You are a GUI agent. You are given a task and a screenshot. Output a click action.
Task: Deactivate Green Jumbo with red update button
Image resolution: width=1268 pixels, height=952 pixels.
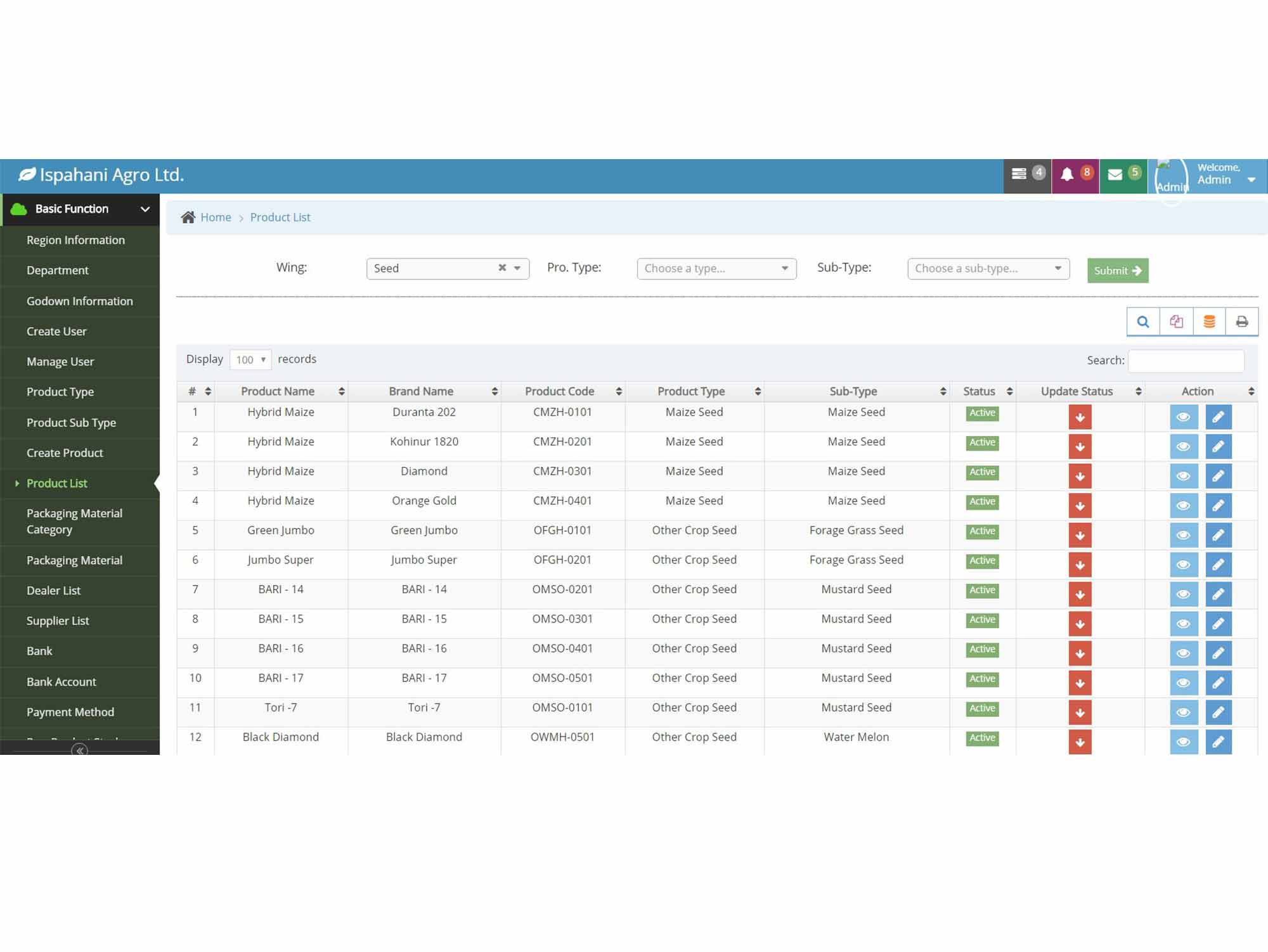[x=1080, y=536]
